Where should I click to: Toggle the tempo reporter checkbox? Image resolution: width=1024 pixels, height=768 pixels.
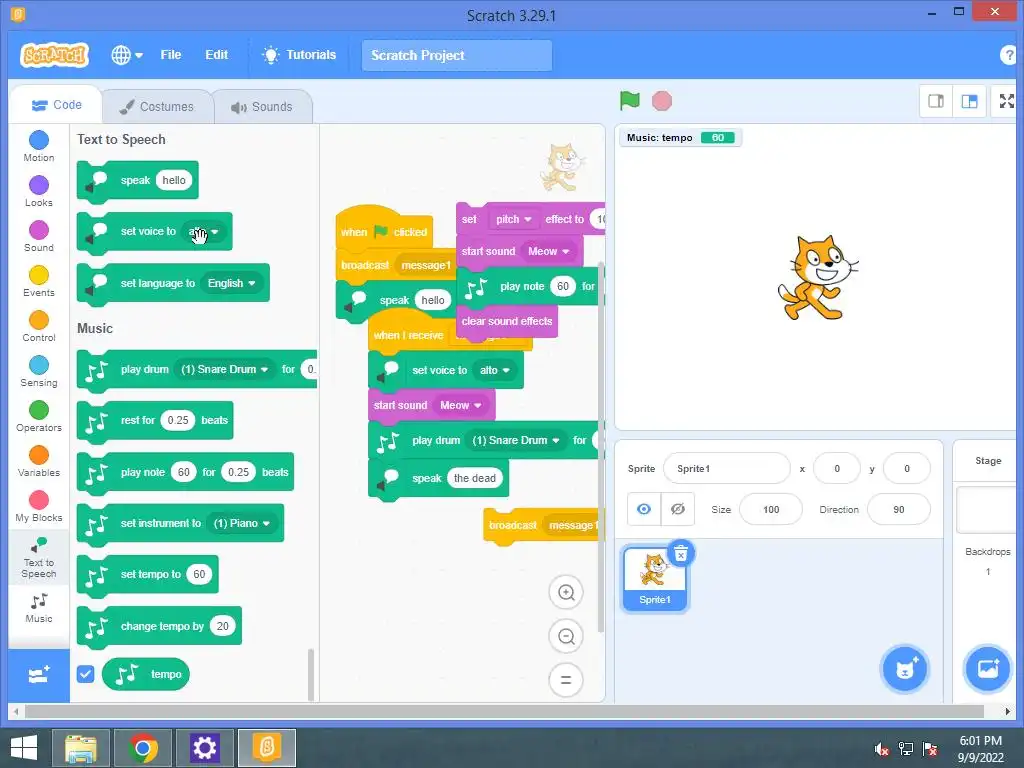coord(86,674)
